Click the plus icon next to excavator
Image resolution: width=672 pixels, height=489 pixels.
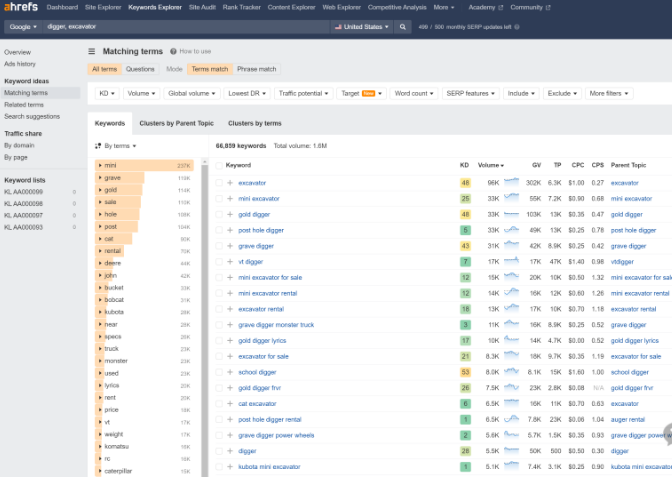pos(230,183)
